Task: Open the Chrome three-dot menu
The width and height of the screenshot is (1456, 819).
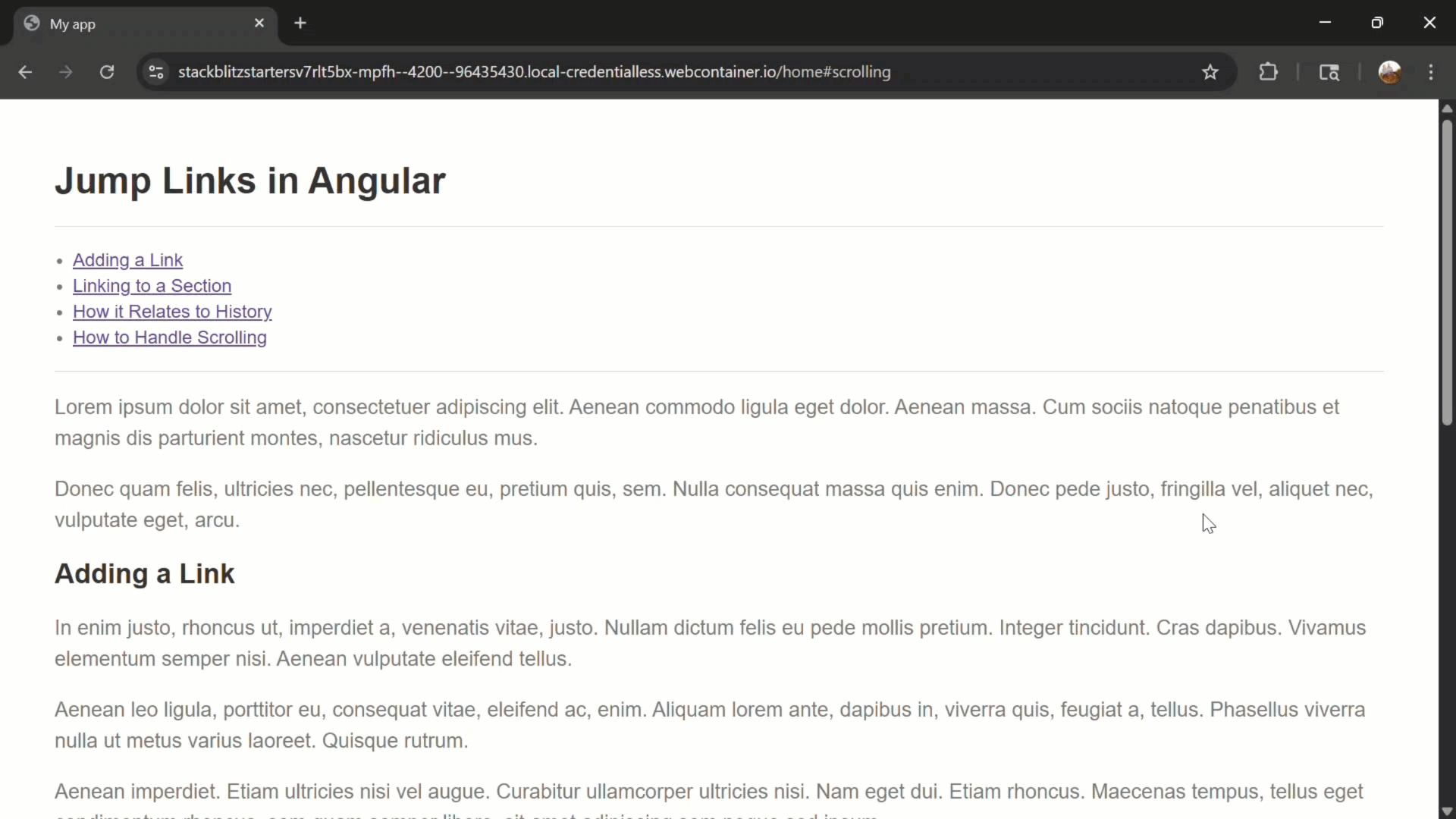Action: tap(1431, 72)
